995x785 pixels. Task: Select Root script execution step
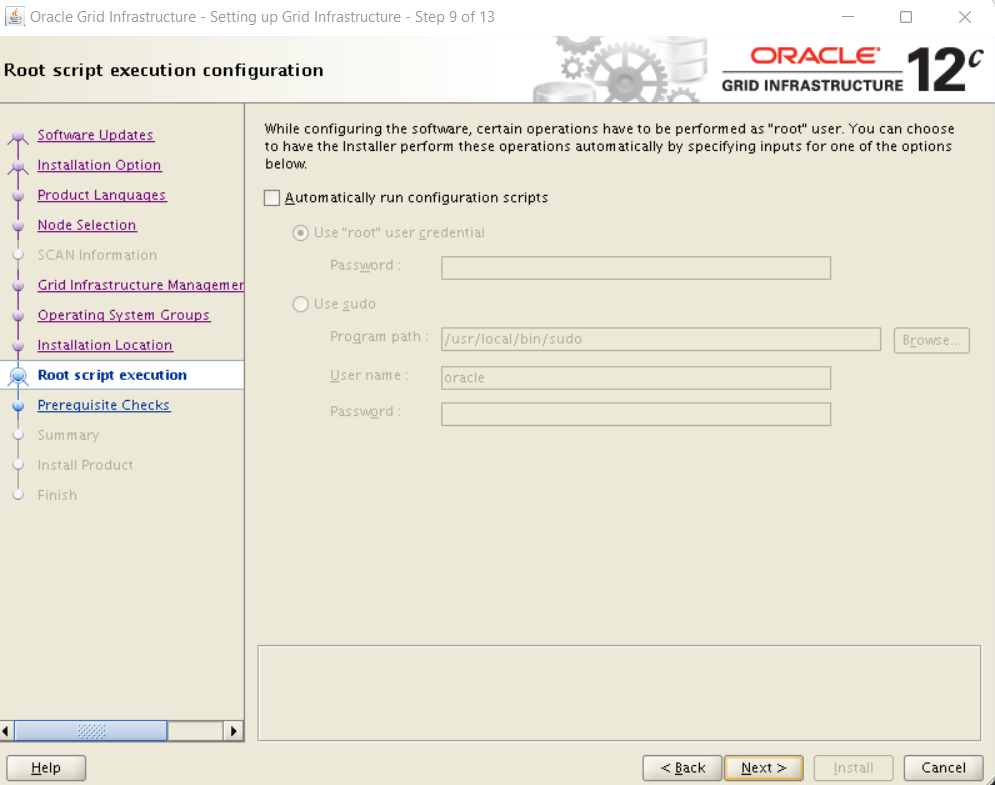(112, 375)
